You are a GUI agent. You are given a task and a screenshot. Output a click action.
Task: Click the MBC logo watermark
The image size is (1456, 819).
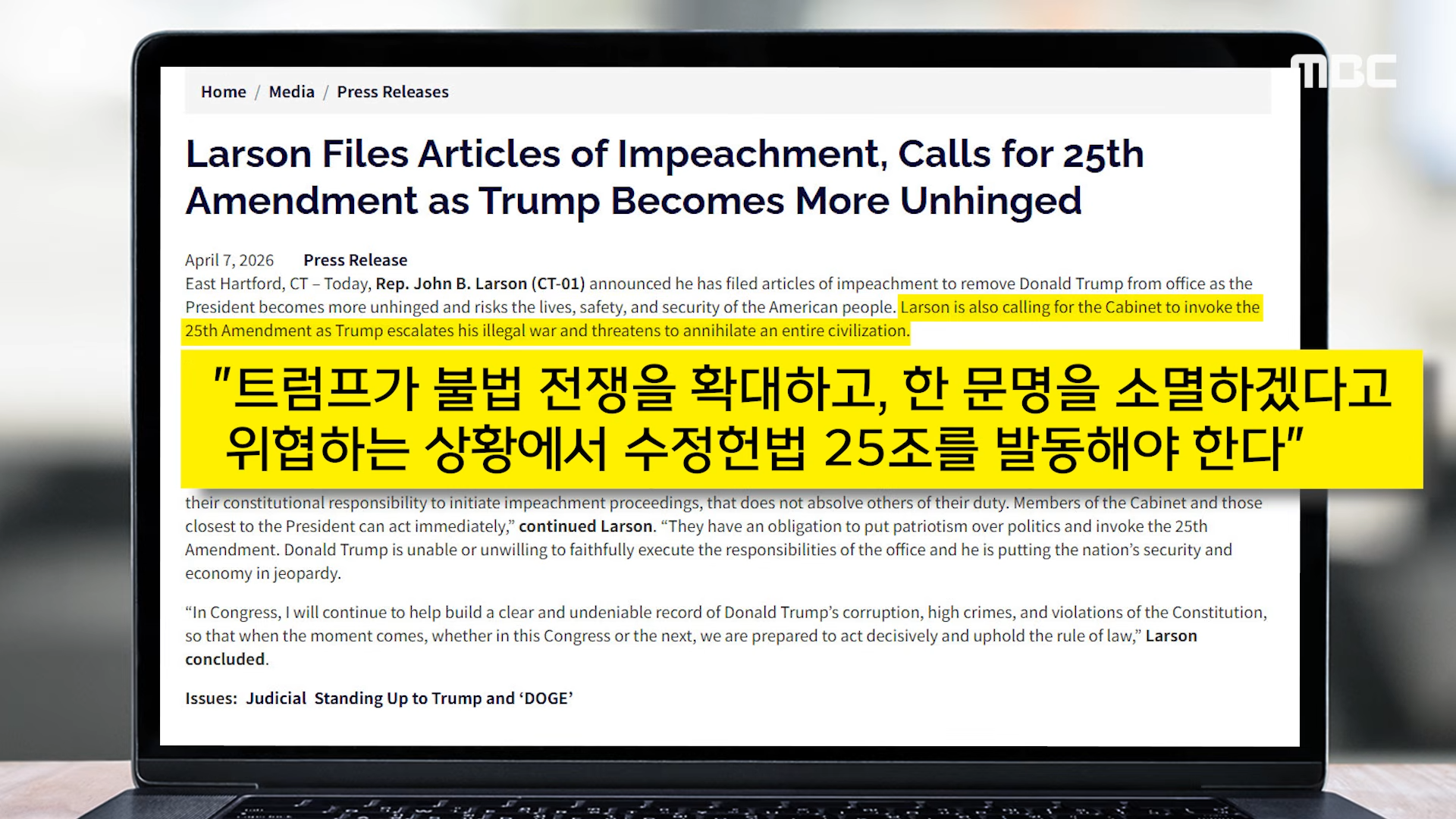[x=1343, y=71]
